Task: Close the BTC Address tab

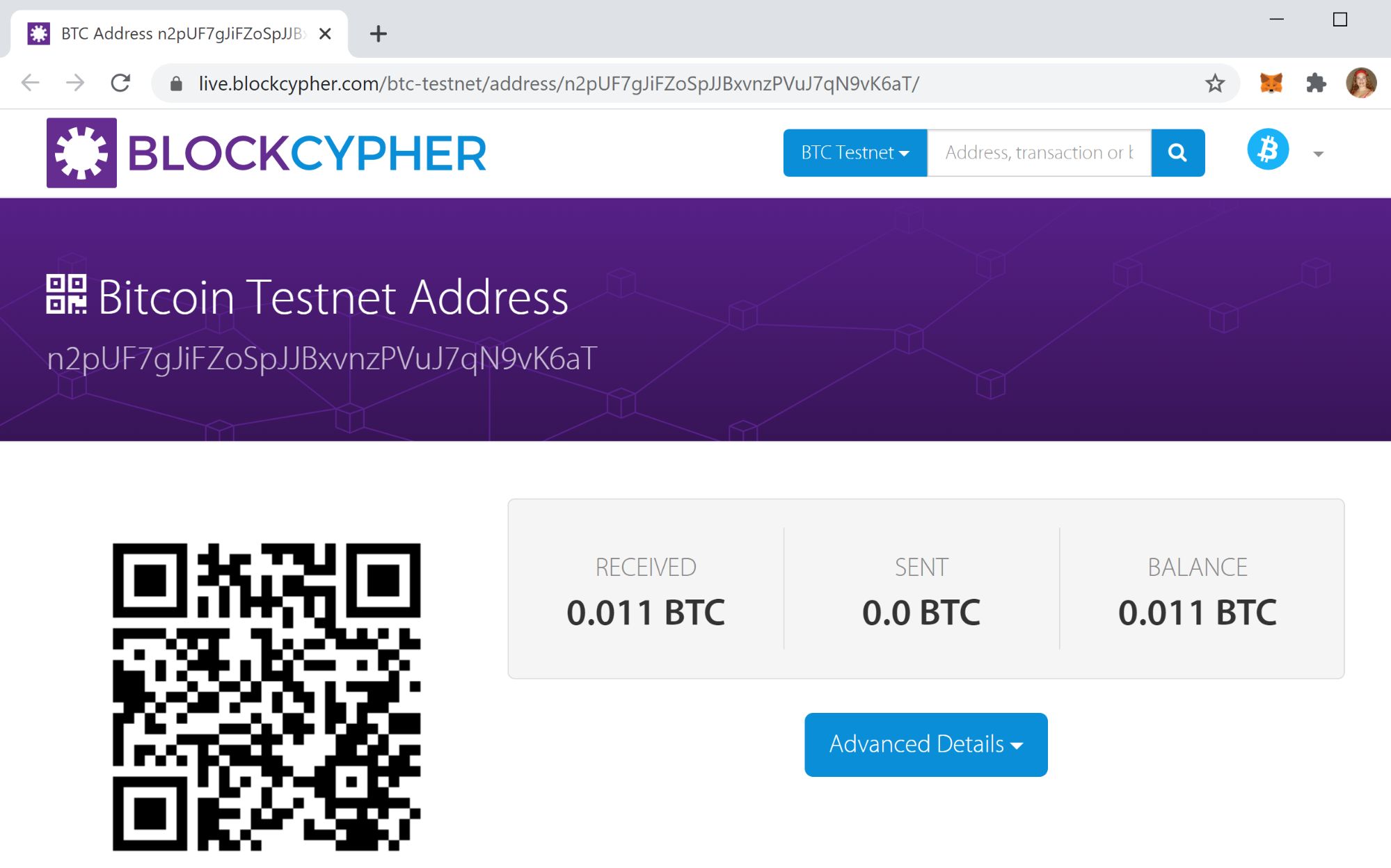Action: click(x=325, y=33)
